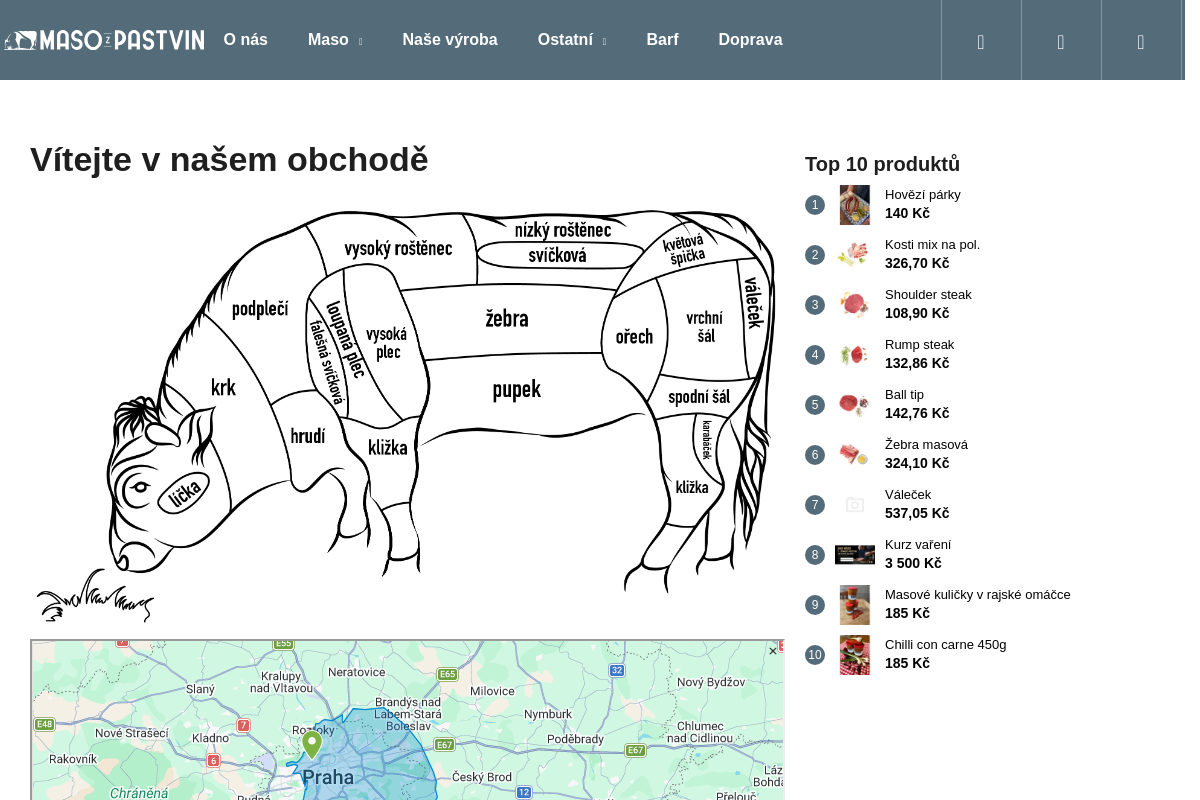Click the 326,70 Kč price
This screenshot has height=800, width=1200.
(917, 263)
